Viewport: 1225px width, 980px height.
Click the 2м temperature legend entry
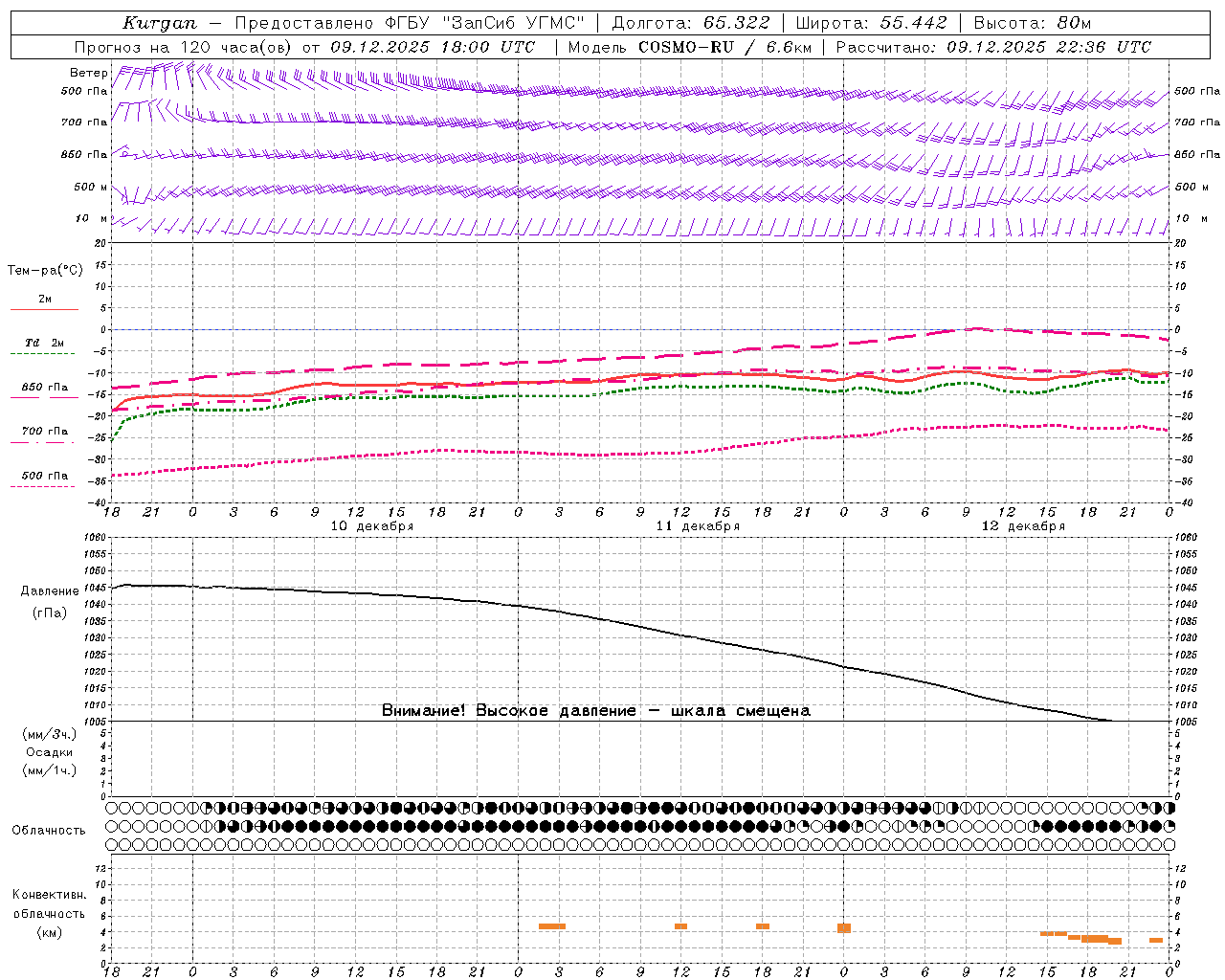pyautogui.click(x=44, y=301)
